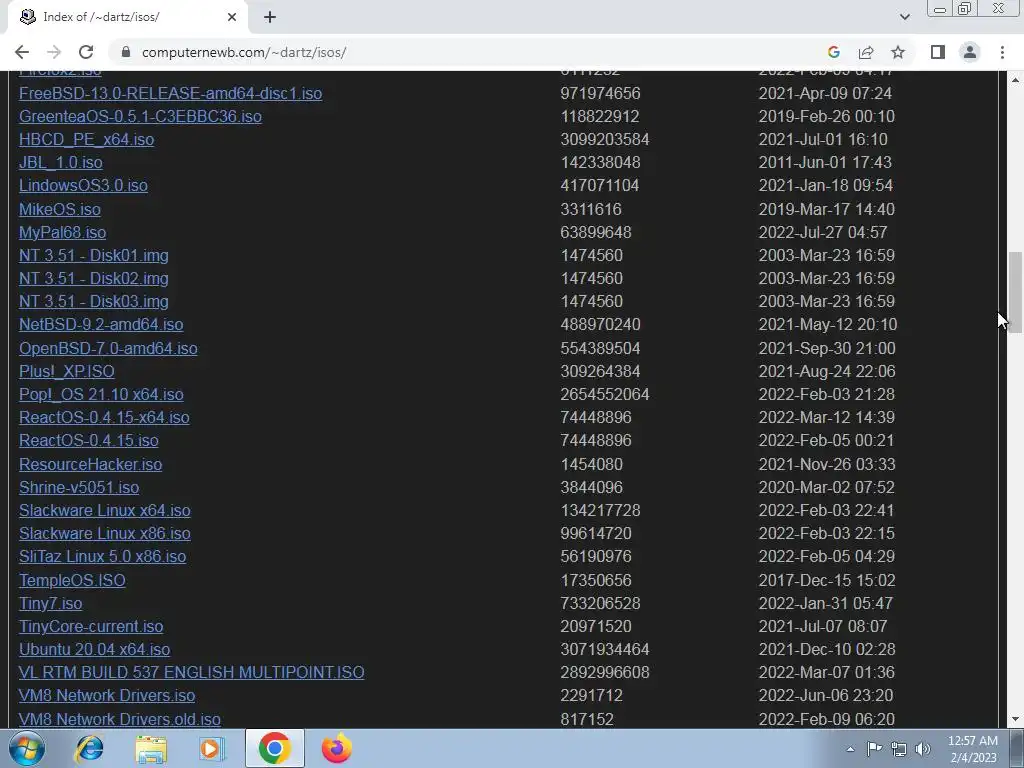Open Windows Explorer from taskbar
1024x768 pixels.
coord(150,748)
